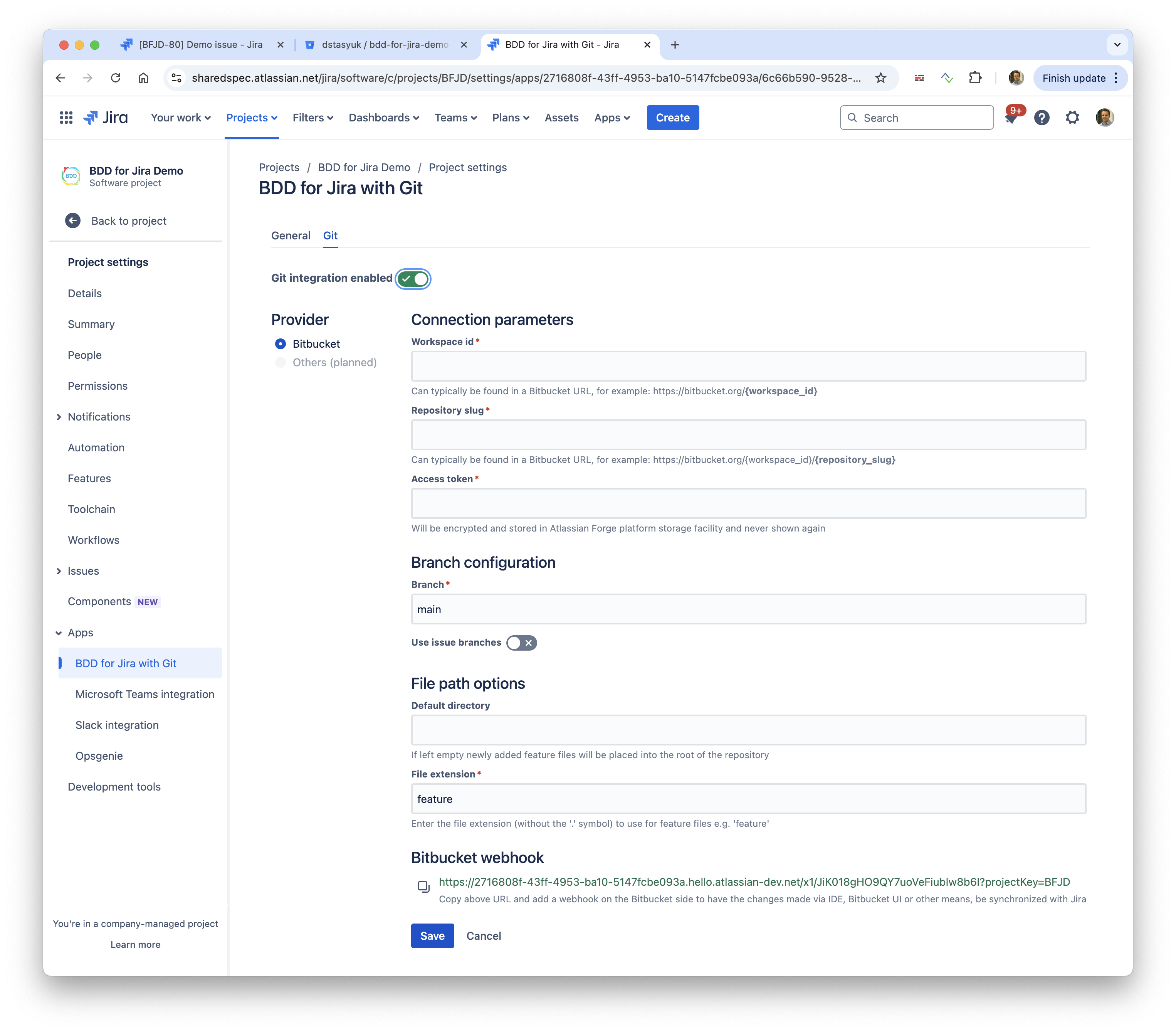Select the Git tab
1176x1033 pixels.
(x=330, y=236)
